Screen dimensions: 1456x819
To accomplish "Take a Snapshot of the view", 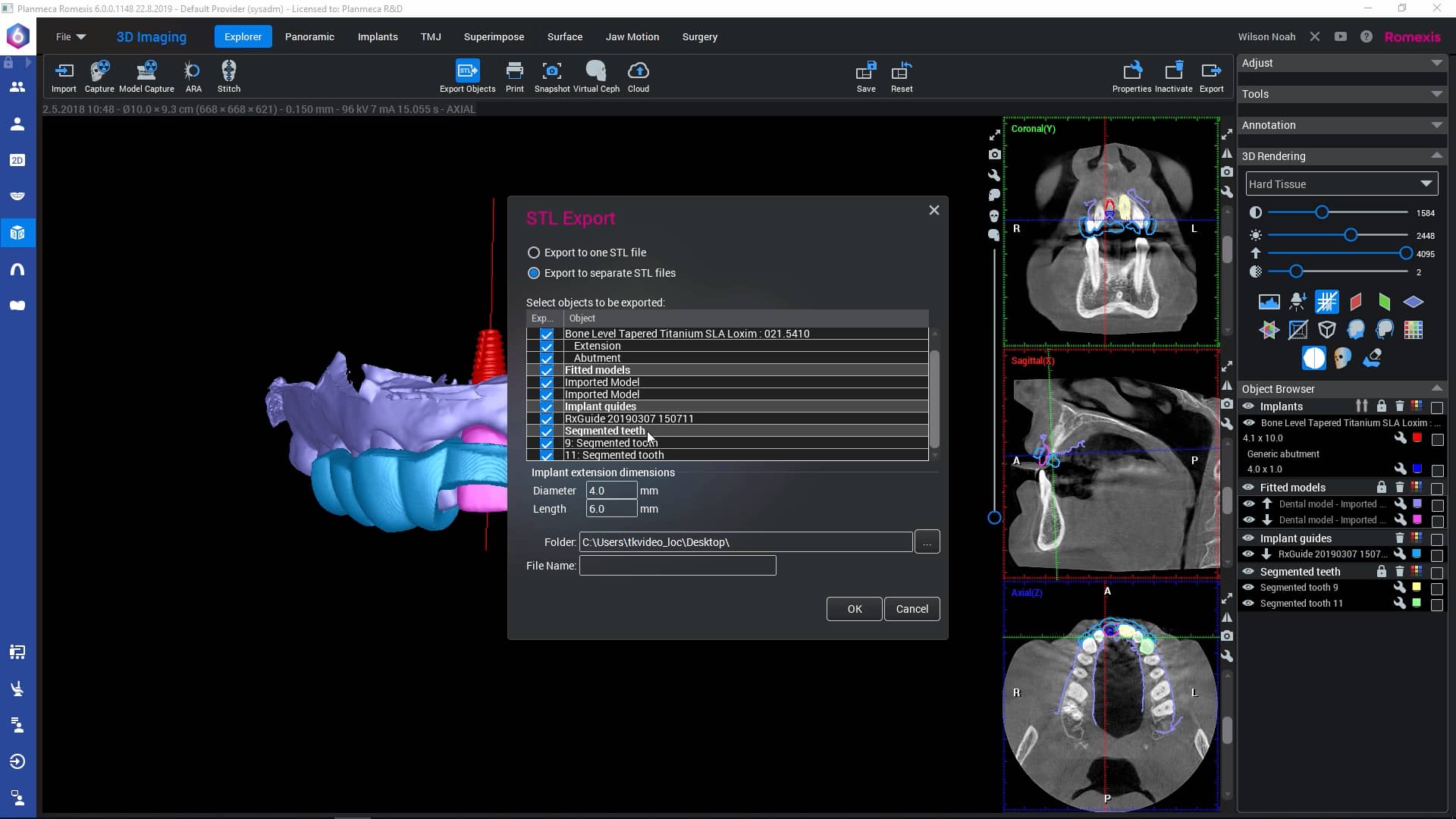I will click(x=551, y=76).
